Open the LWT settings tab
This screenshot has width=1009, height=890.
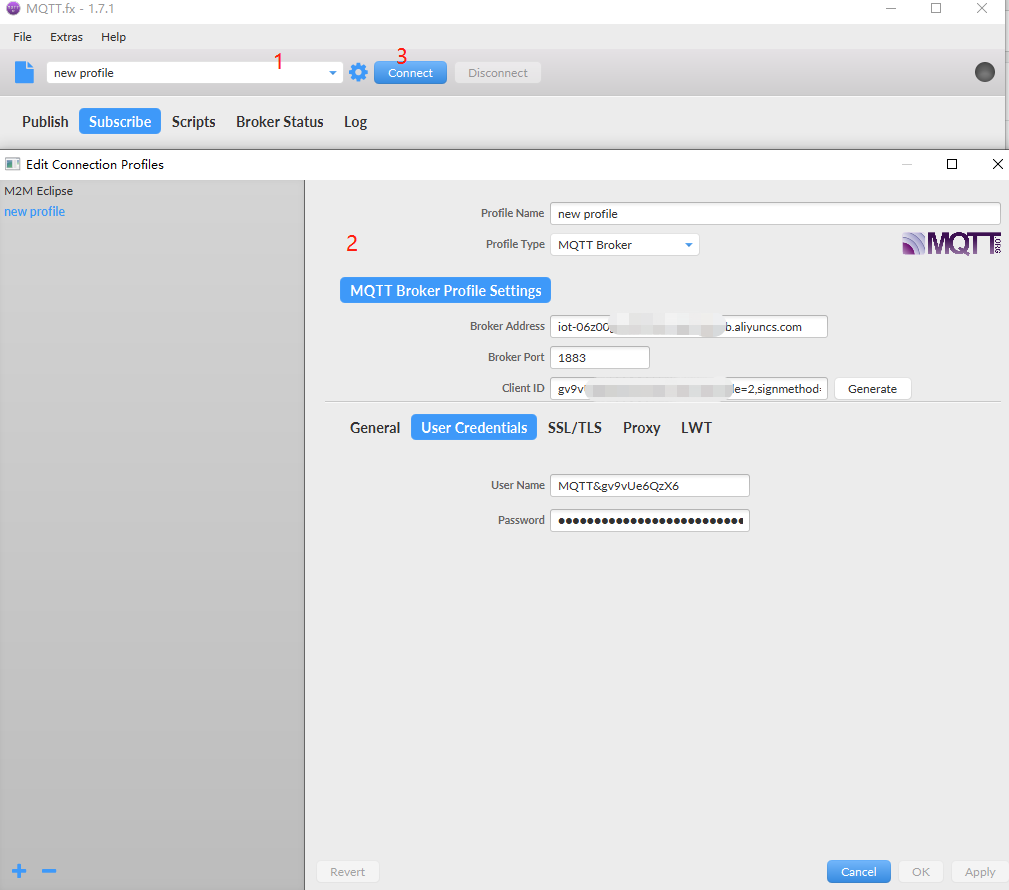[x=696, y=427]
